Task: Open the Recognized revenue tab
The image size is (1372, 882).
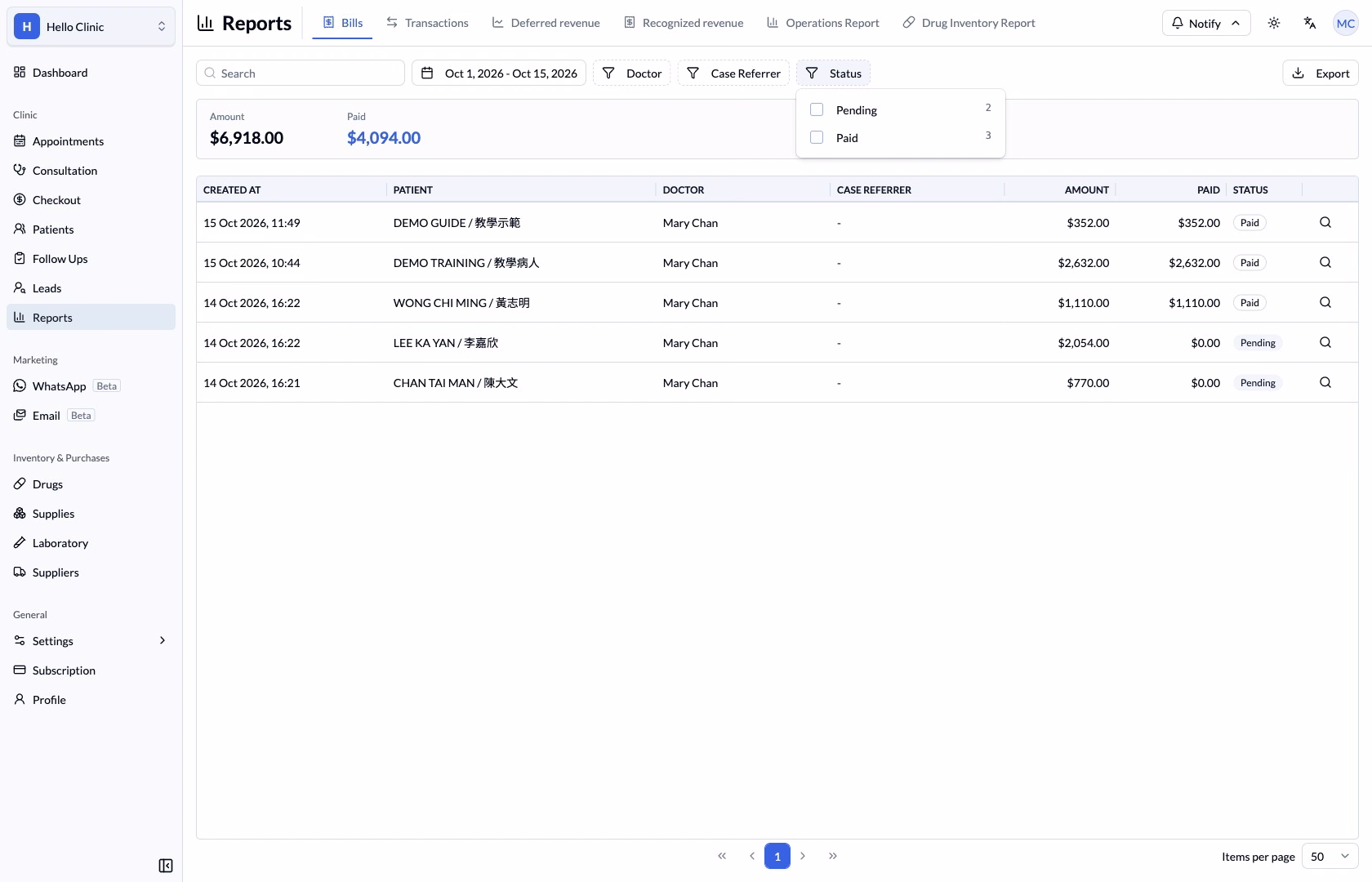Action: point(684,23)
